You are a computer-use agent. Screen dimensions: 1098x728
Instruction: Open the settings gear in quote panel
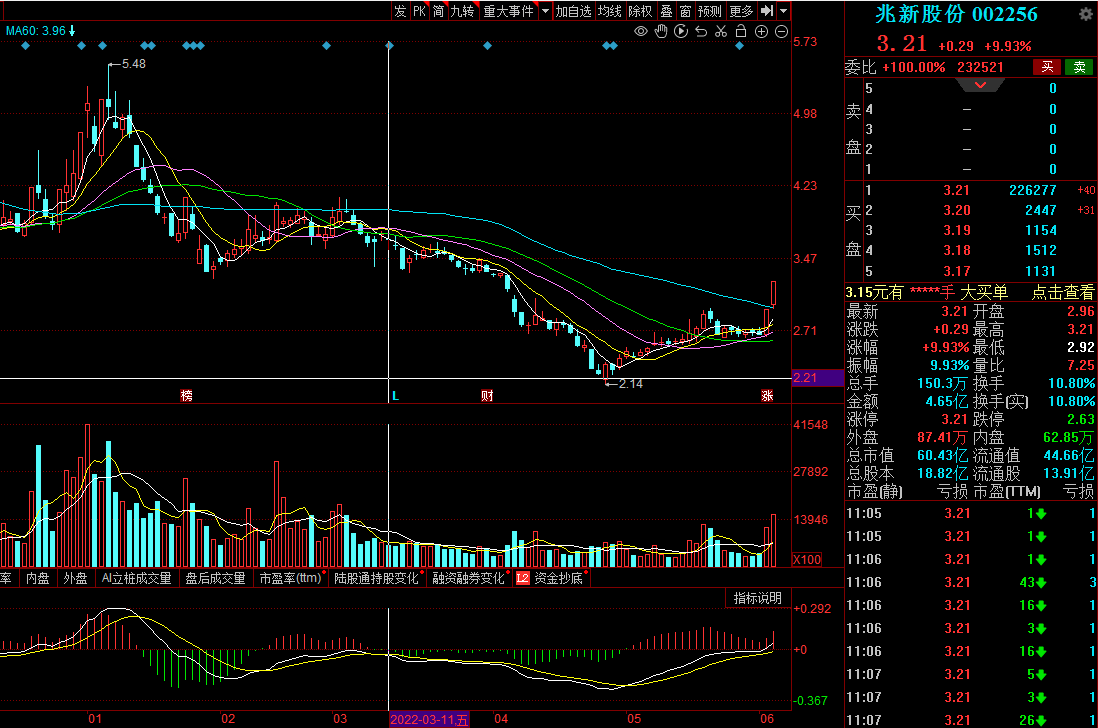pos(1086,14)
